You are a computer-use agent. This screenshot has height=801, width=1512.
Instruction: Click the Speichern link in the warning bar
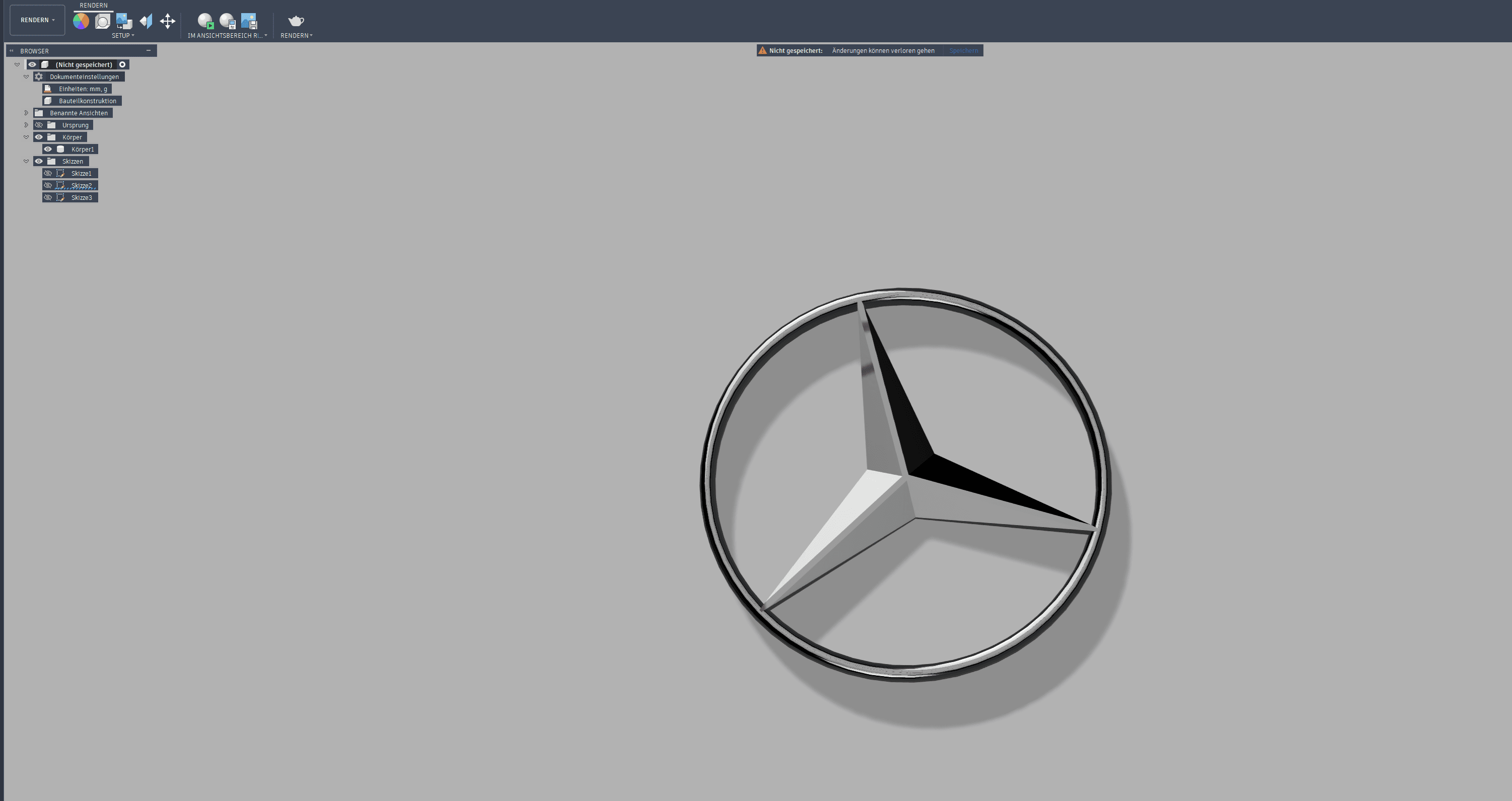pos(963,50)
